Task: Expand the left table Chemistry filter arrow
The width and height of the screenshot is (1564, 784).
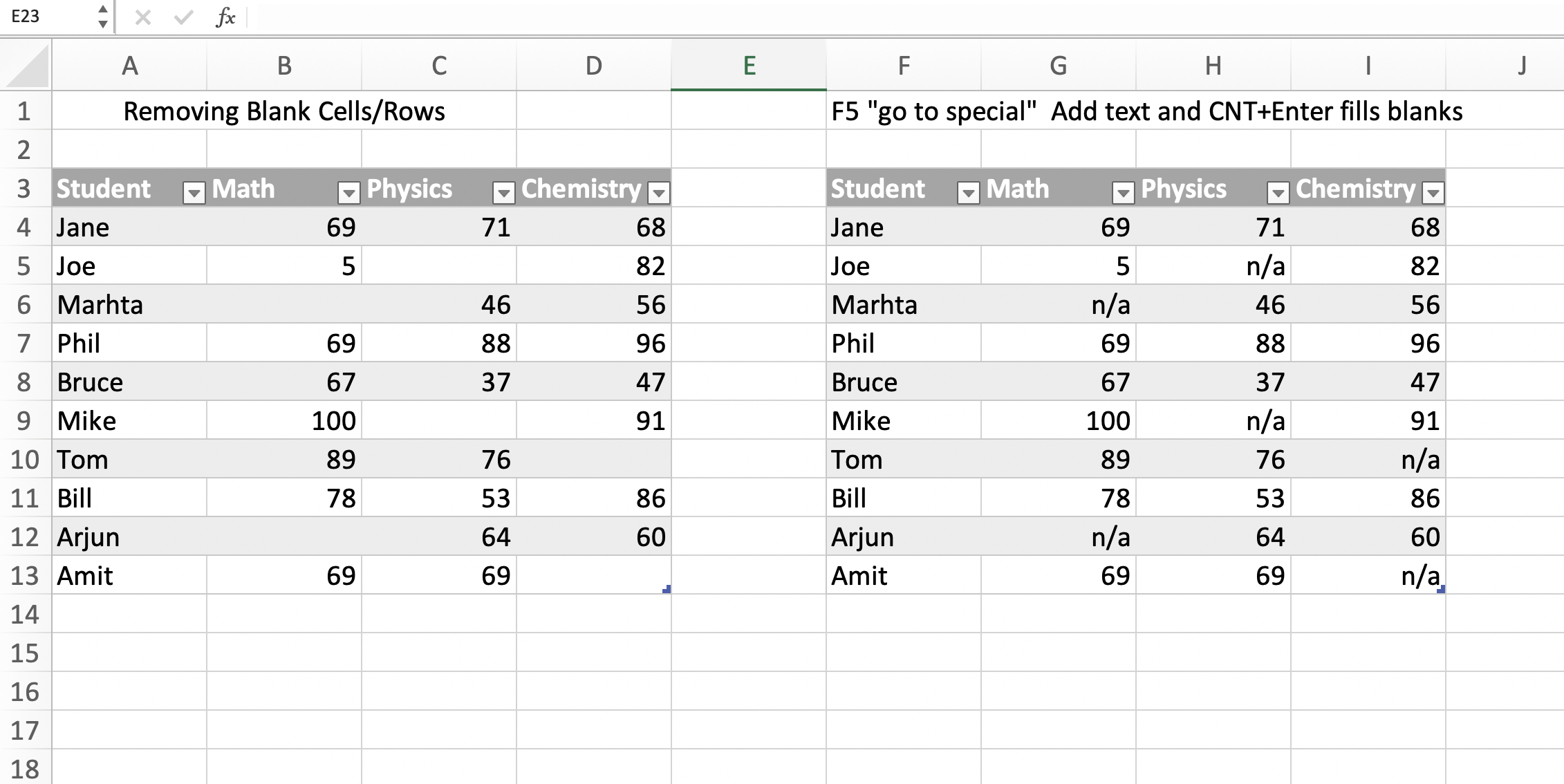Action: pos(659,192)
